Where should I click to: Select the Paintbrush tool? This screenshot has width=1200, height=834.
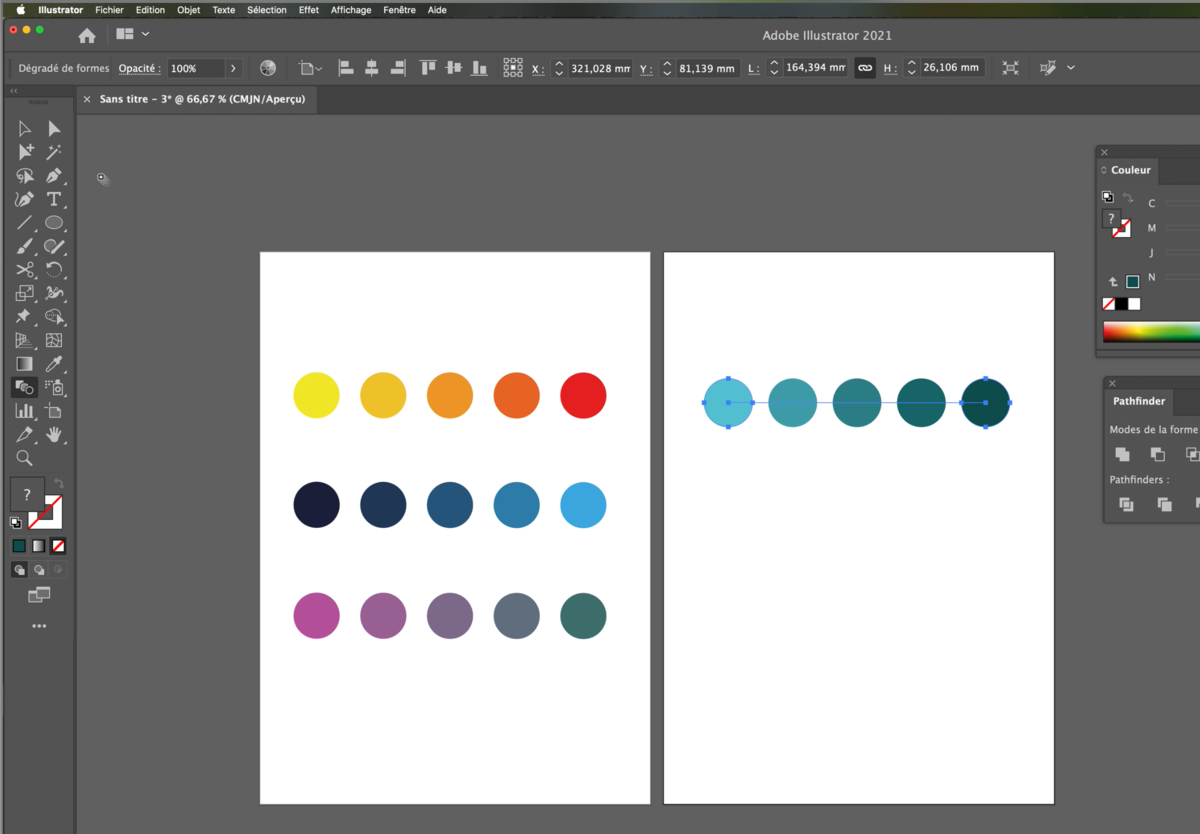click(25, 246)
